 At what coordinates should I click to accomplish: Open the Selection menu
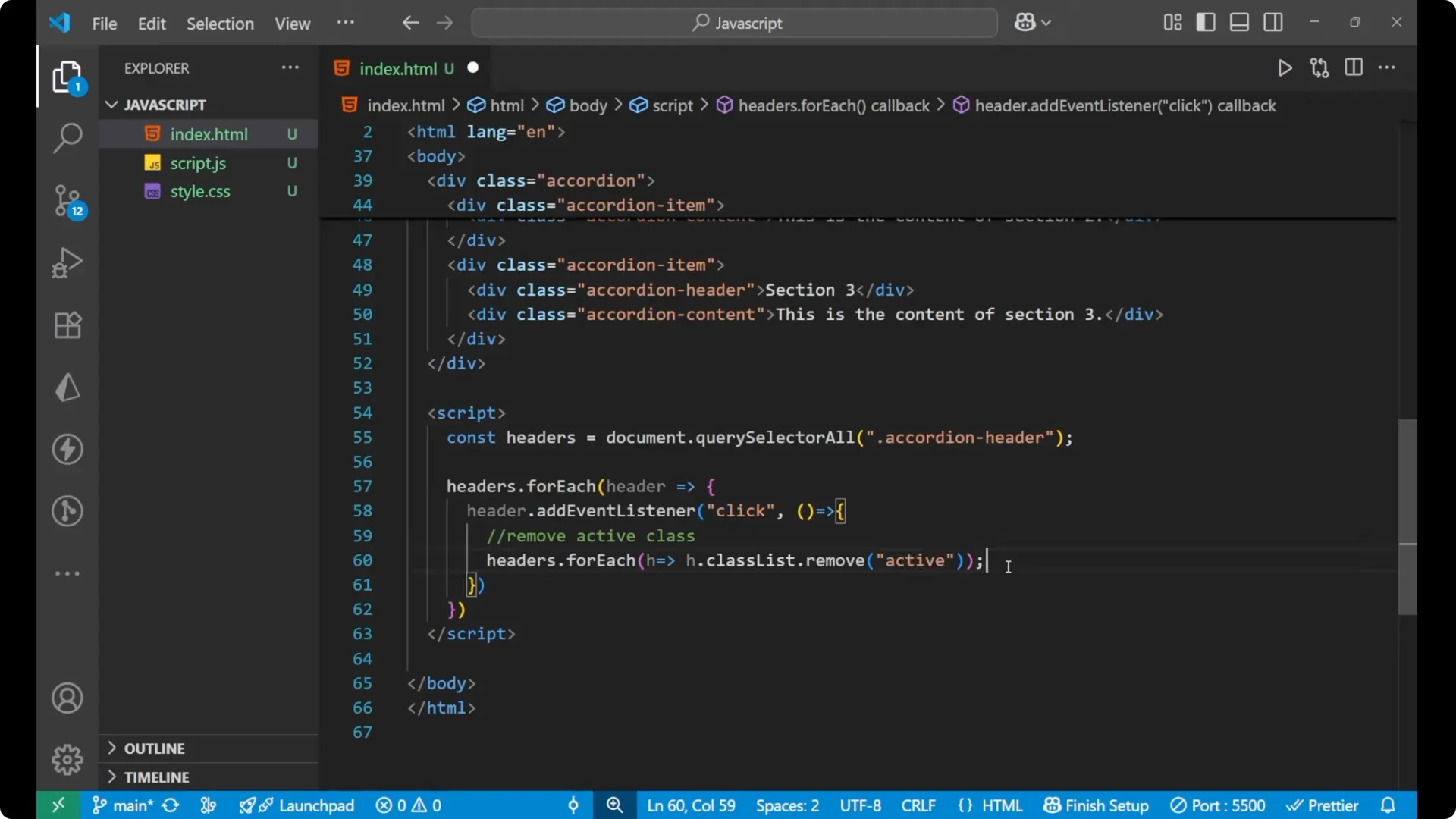220,24
